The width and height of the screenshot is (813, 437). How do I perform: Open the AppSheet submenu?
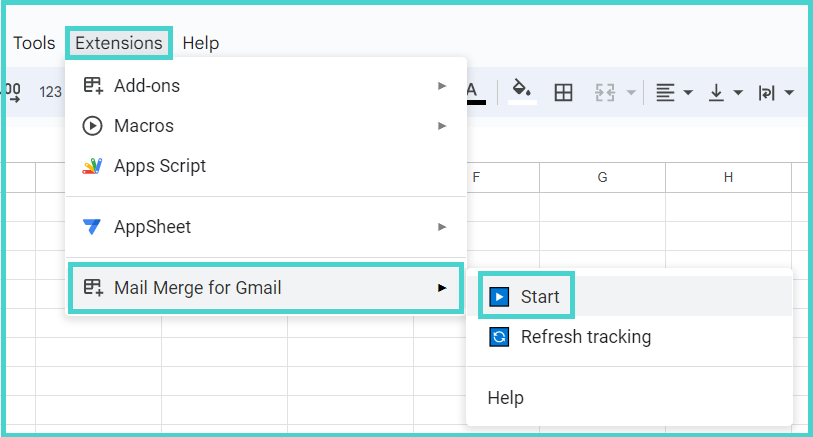pos(266,227)
